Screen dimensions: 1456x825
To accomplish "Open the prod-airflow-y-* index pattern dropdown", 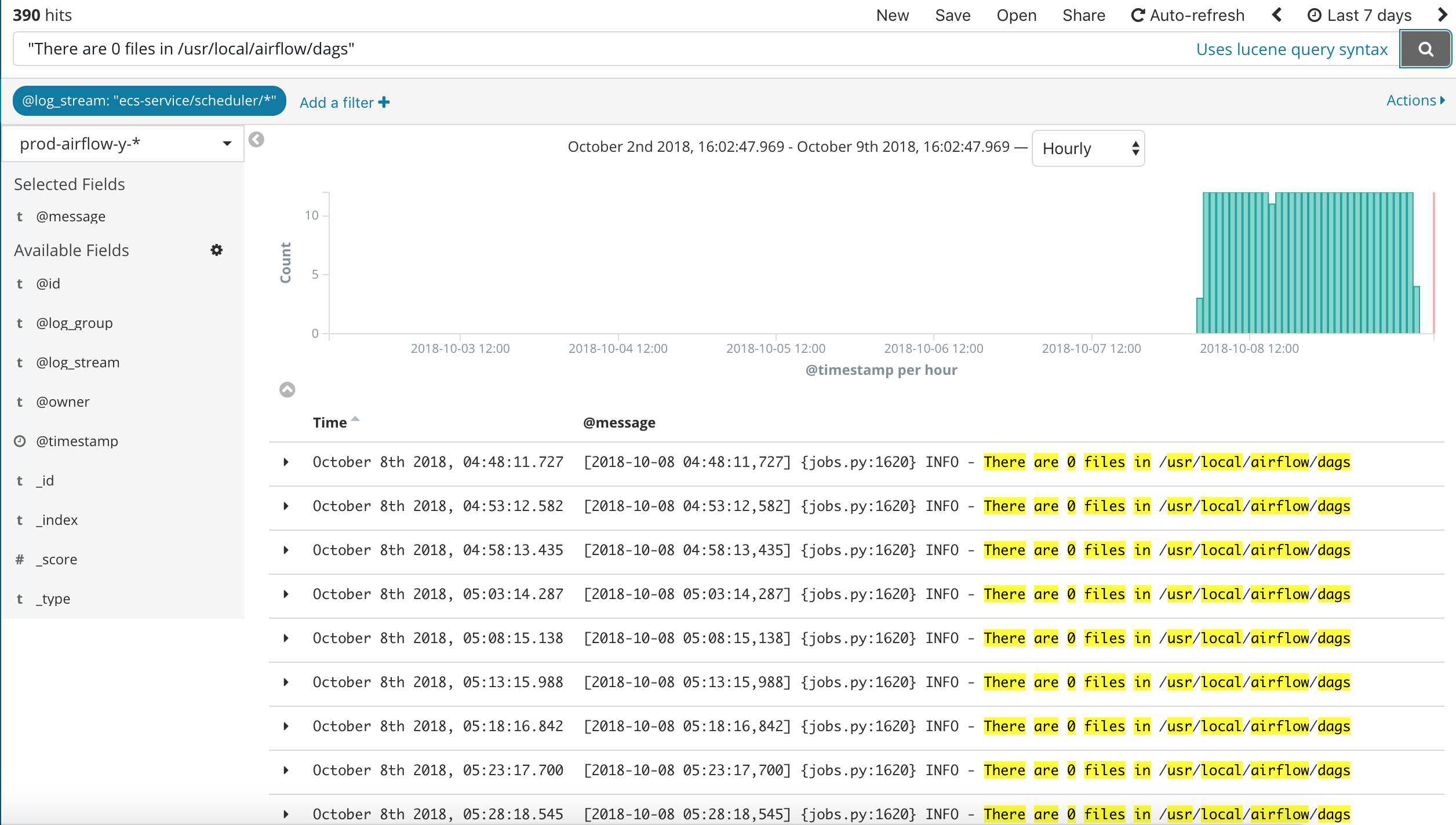I will (123, 144).
